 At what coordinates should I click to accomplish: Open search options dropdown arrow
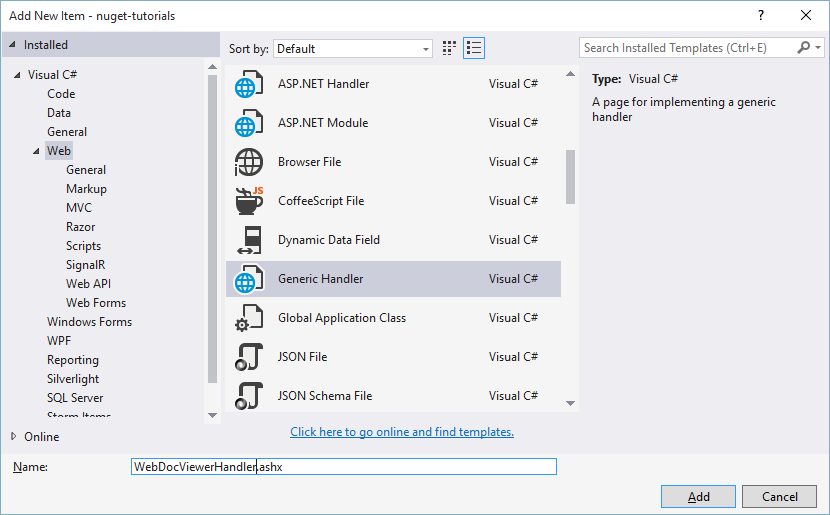click(x=818, y=48)
